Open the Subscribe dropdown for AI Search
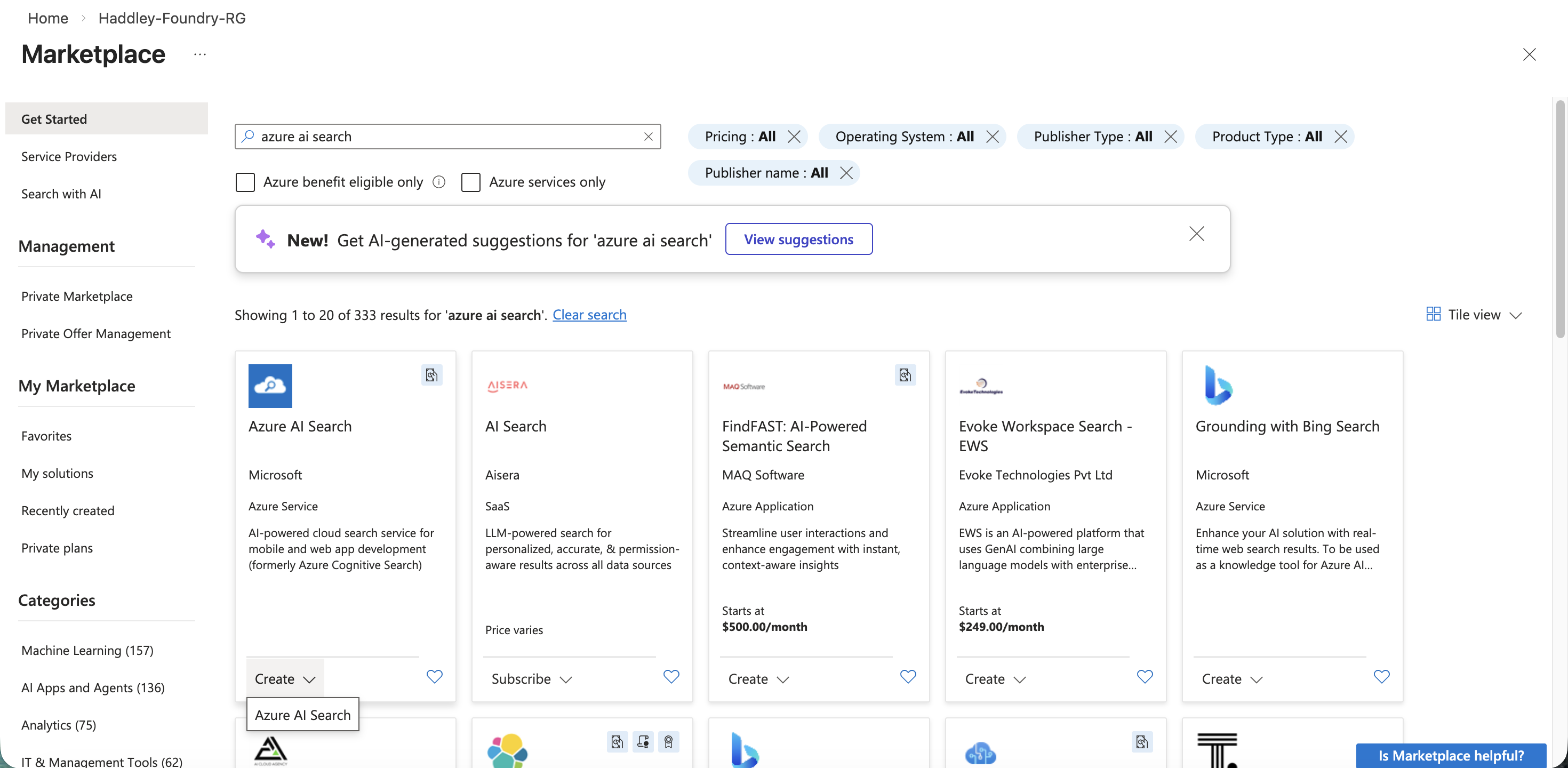Viewport: 1568px width, 768px height. point(530,678)
